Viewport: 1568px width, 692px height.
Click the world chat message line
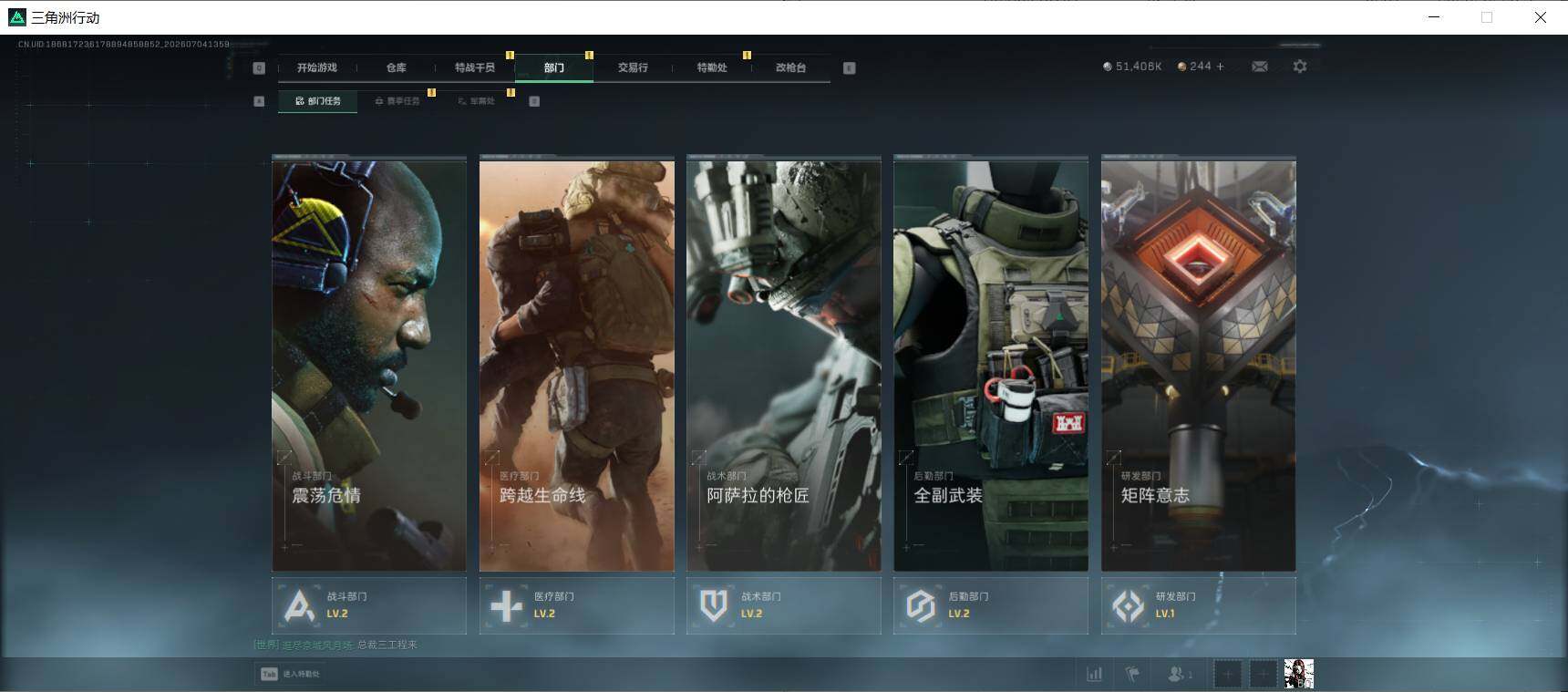(x=335, y=645)
